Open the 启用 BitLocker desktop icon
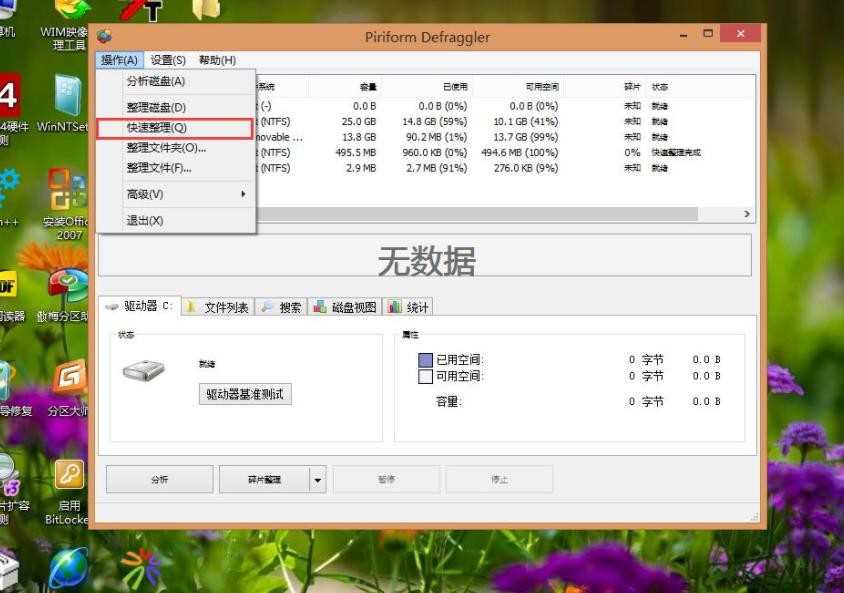The width and height of the screenshot is (844, 593). 69,492
